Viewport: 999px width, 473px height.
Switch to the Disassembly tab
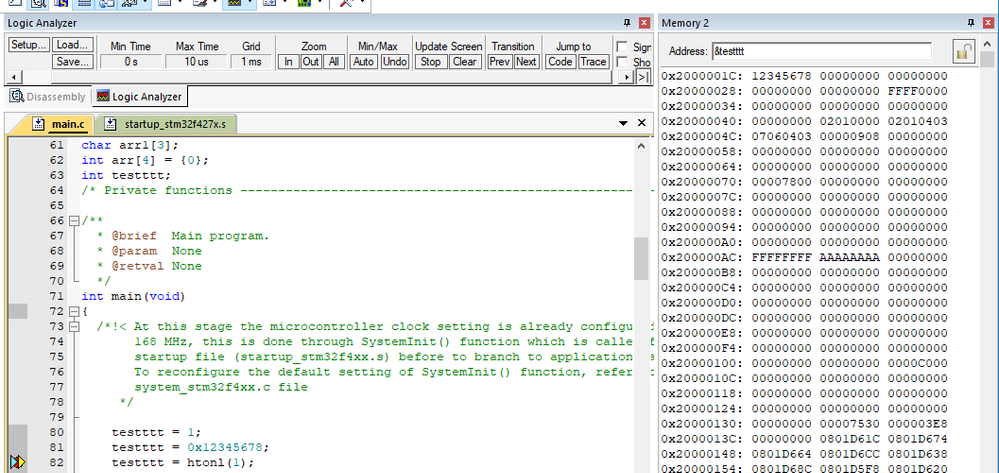[x=48, y=97]
